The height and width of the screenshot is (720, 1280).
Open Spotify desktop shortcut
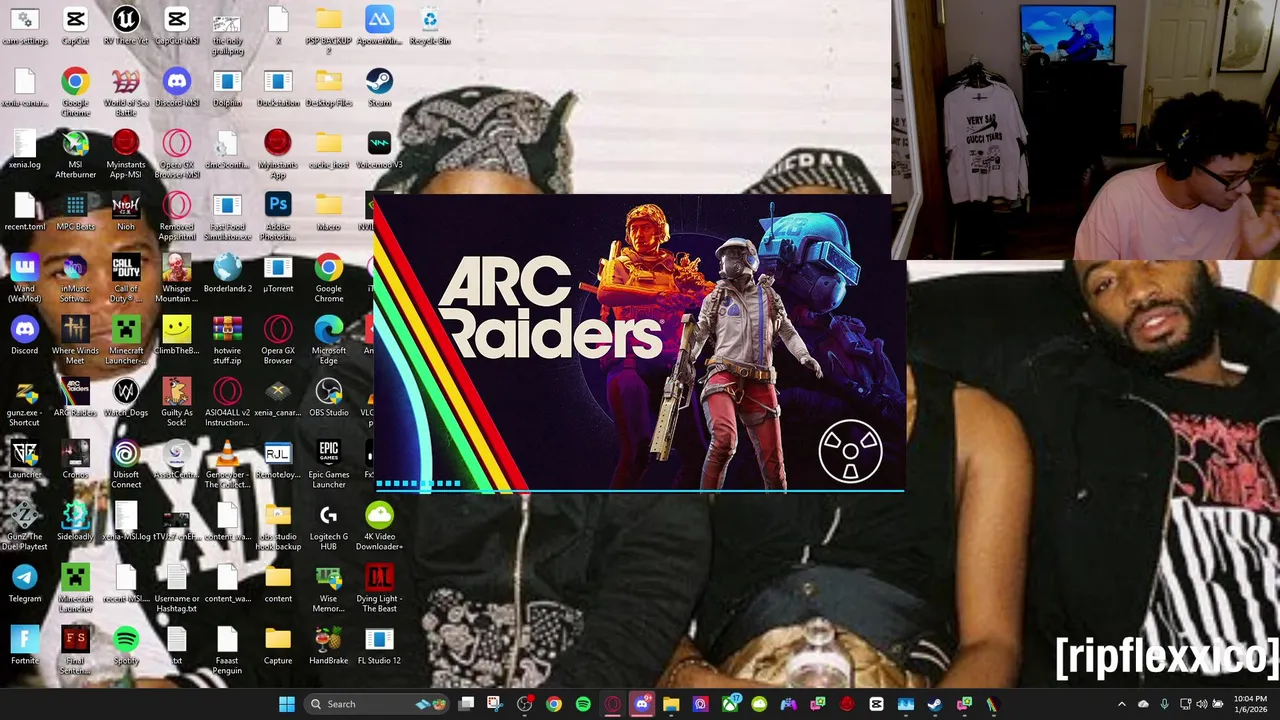click(x=126, y=646)
